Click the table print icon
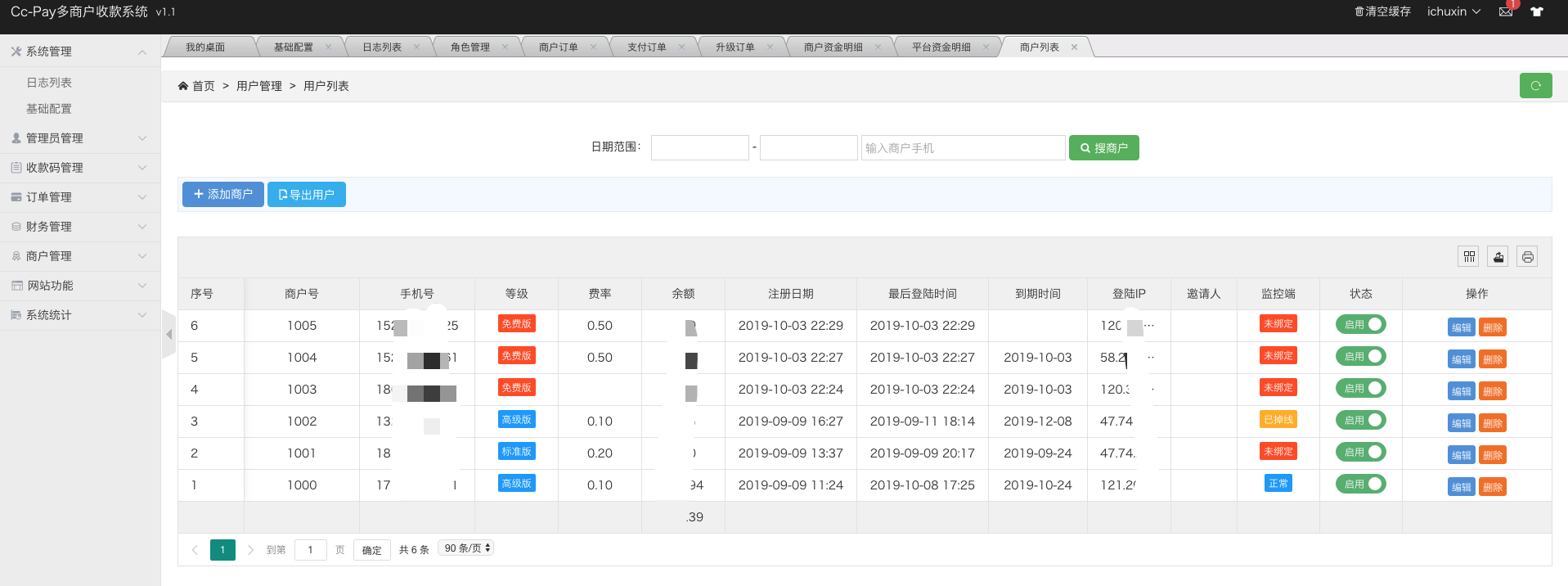 click(1527, 257)
